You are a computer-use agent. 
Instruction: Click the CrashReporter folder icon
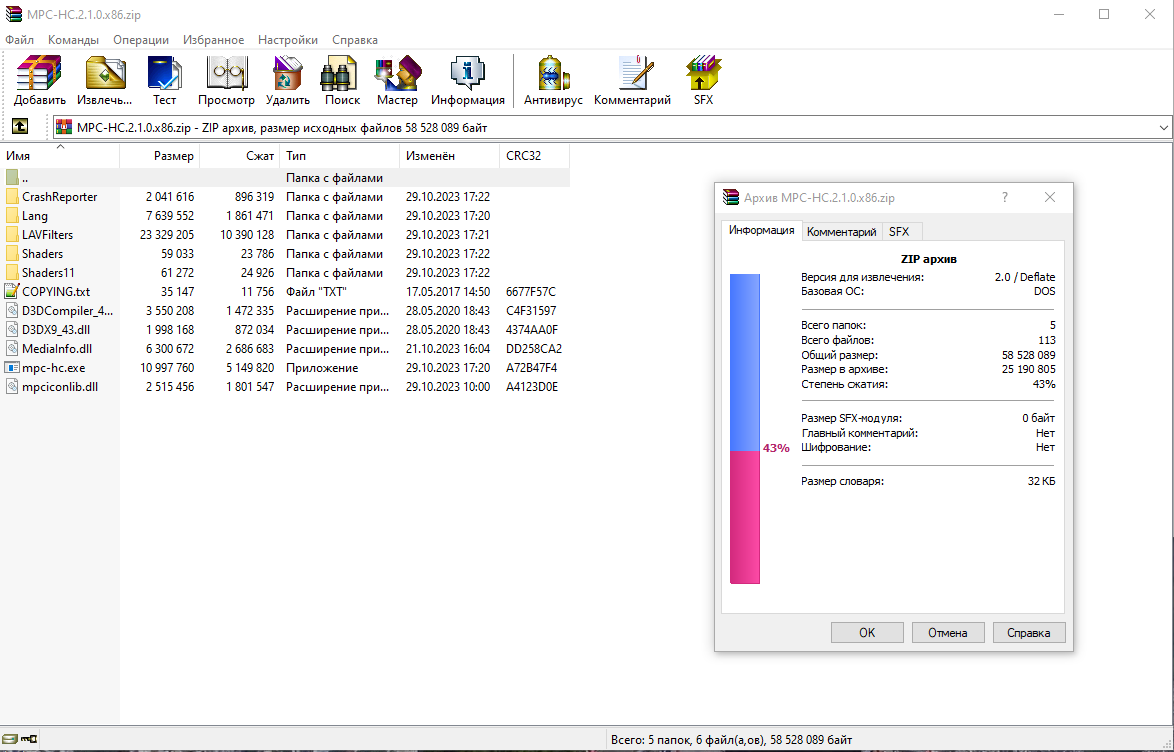click(x=12, y=197)
